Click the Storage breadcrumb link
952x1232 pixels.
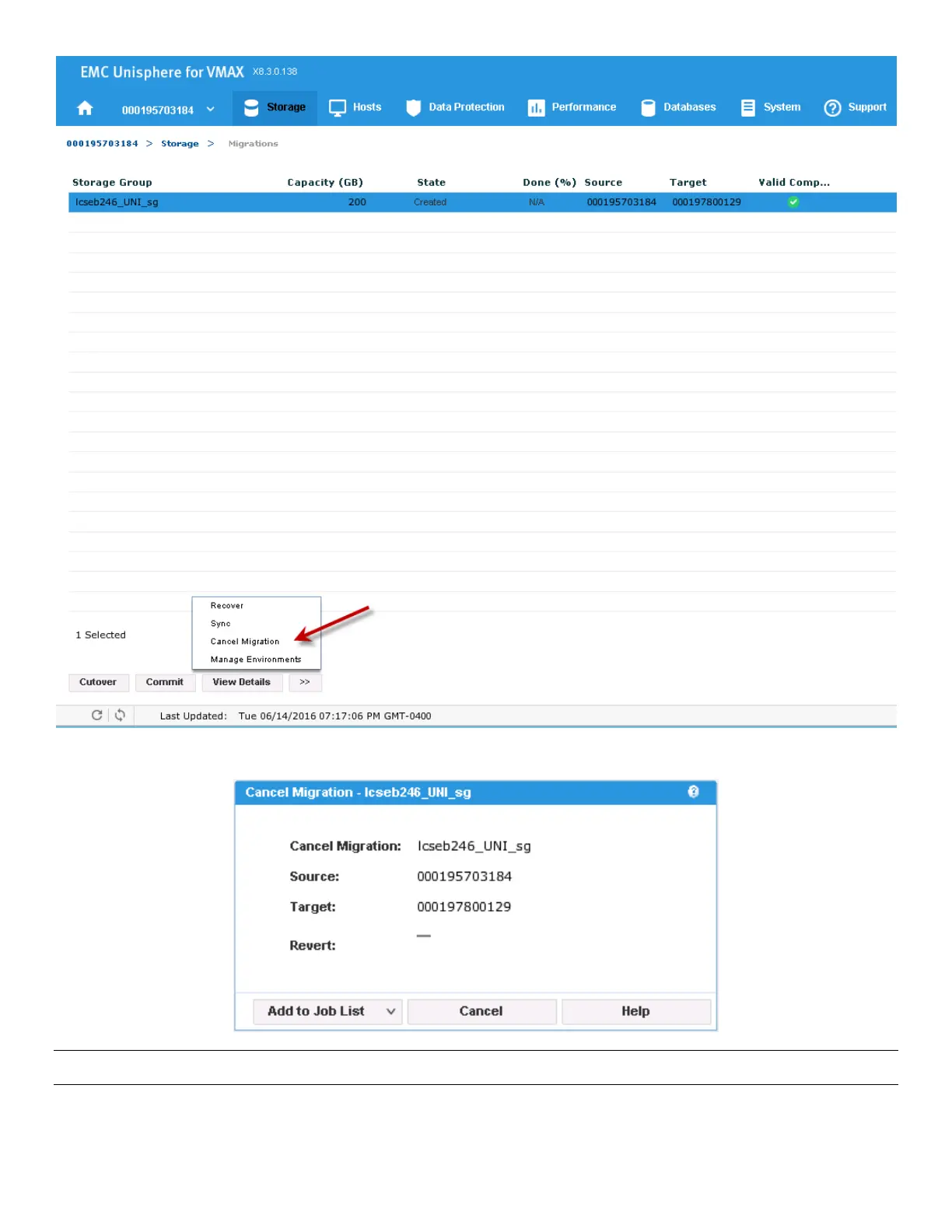[x=180, y=144]
